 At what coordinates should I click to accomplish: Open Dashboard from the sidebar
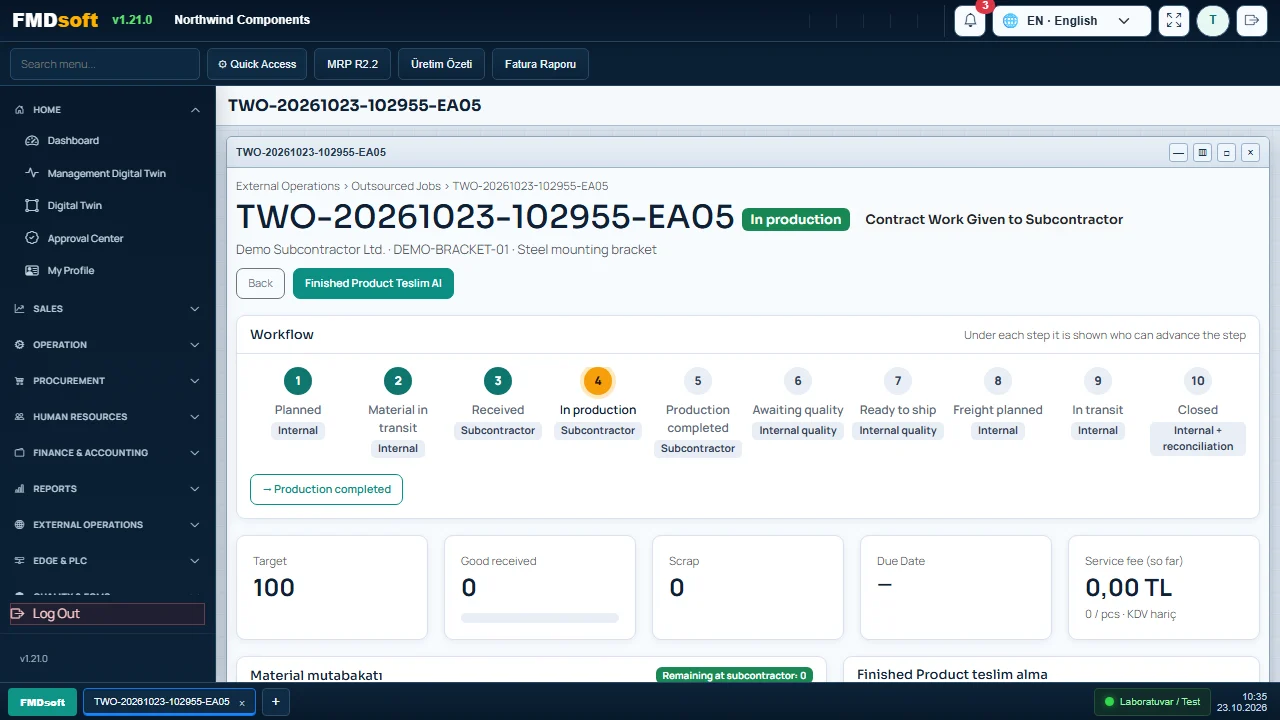point(73,141)
